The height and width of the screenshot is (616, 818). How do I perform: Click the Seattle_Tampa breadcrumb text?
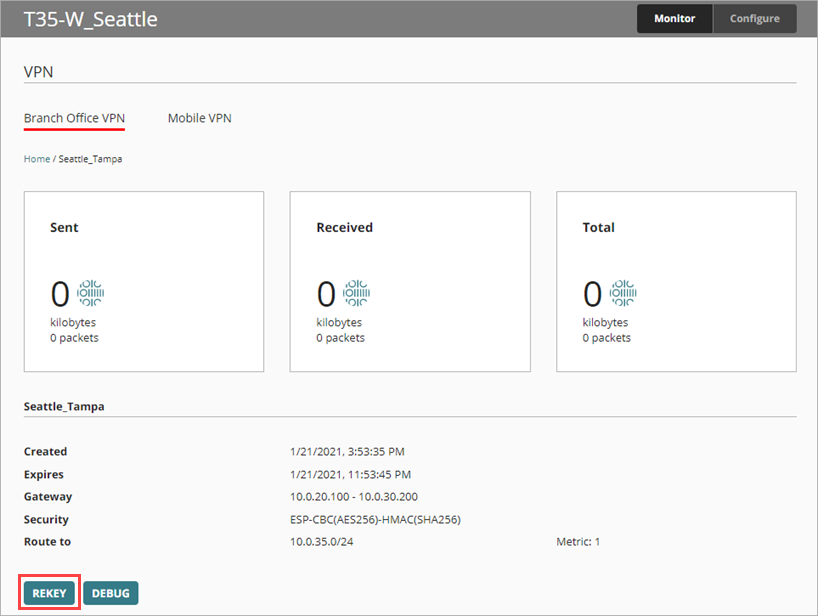pos(90,159)
